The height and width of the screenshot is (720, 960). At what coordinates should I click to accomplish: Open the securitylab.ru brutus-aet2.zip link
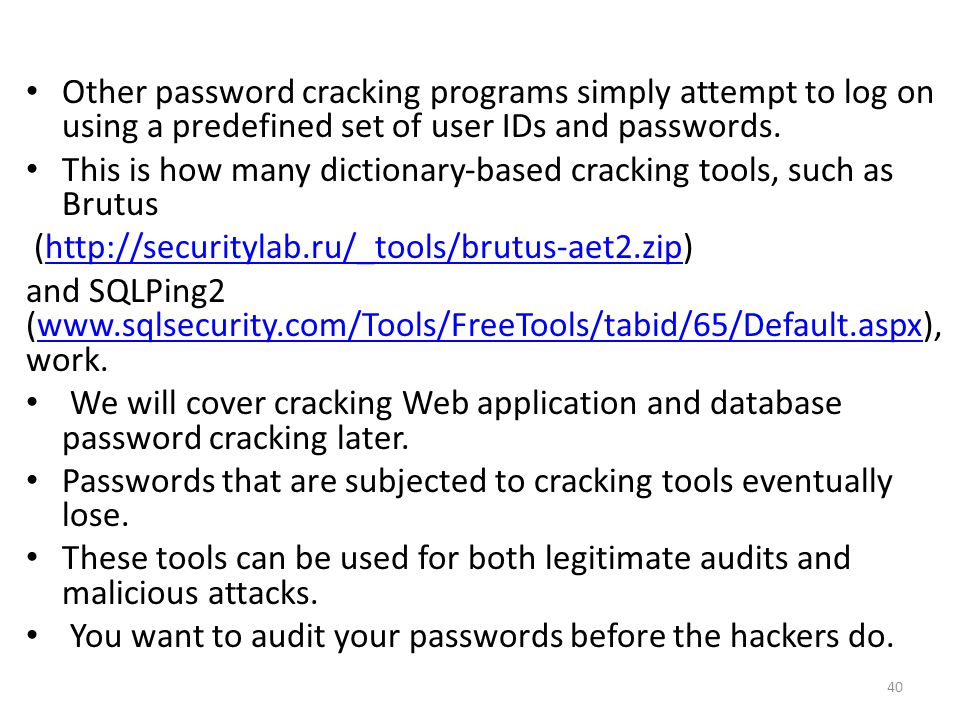[364, 247]
